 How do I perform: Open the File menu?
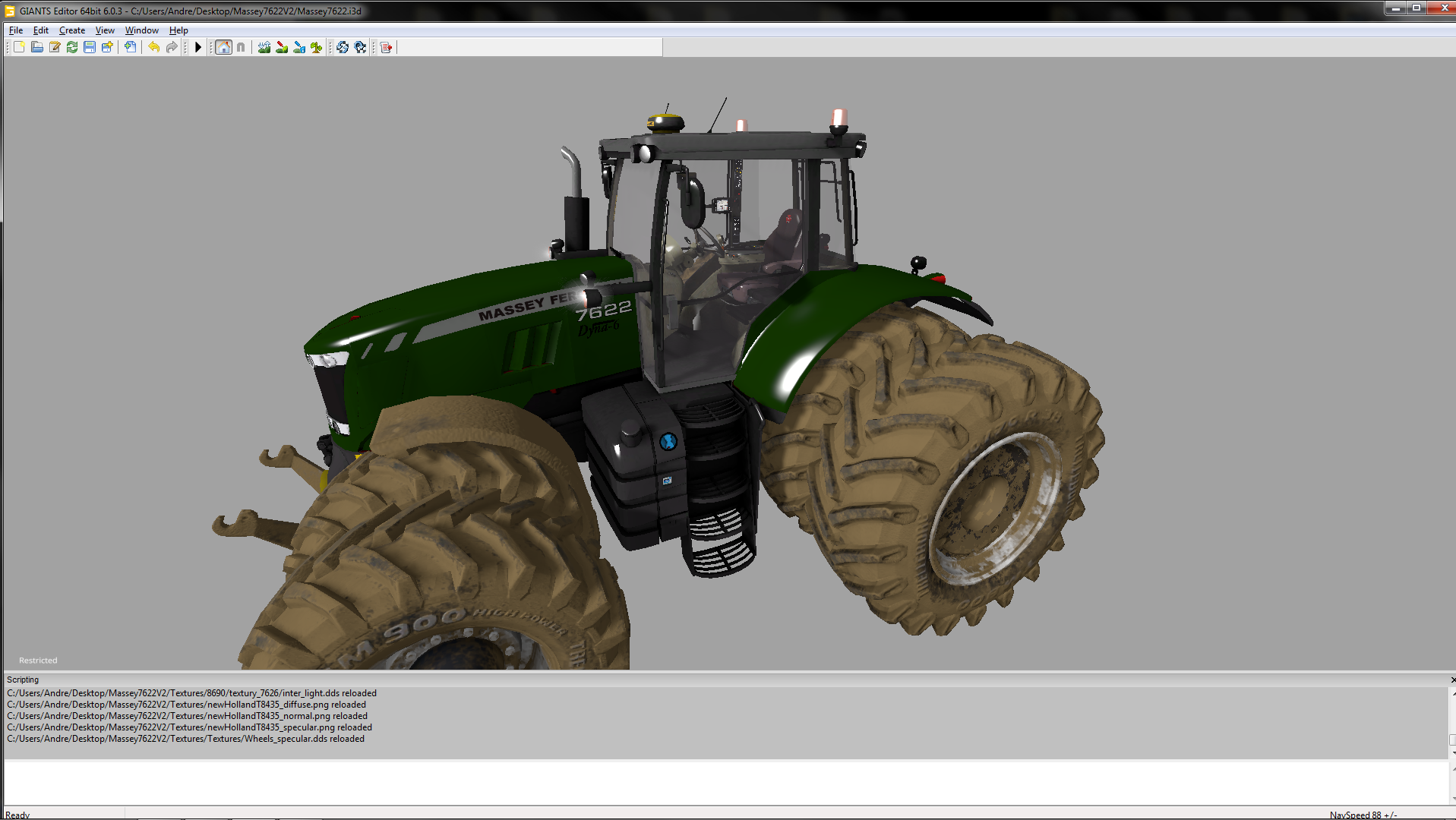coord(16,30)
